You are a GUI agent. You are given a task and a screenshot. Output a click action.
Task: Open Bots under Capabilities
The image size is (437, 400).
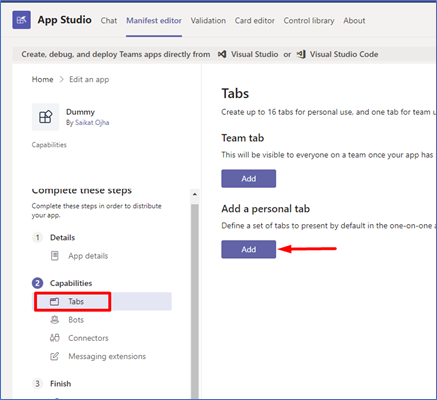(x=76, y=320)
